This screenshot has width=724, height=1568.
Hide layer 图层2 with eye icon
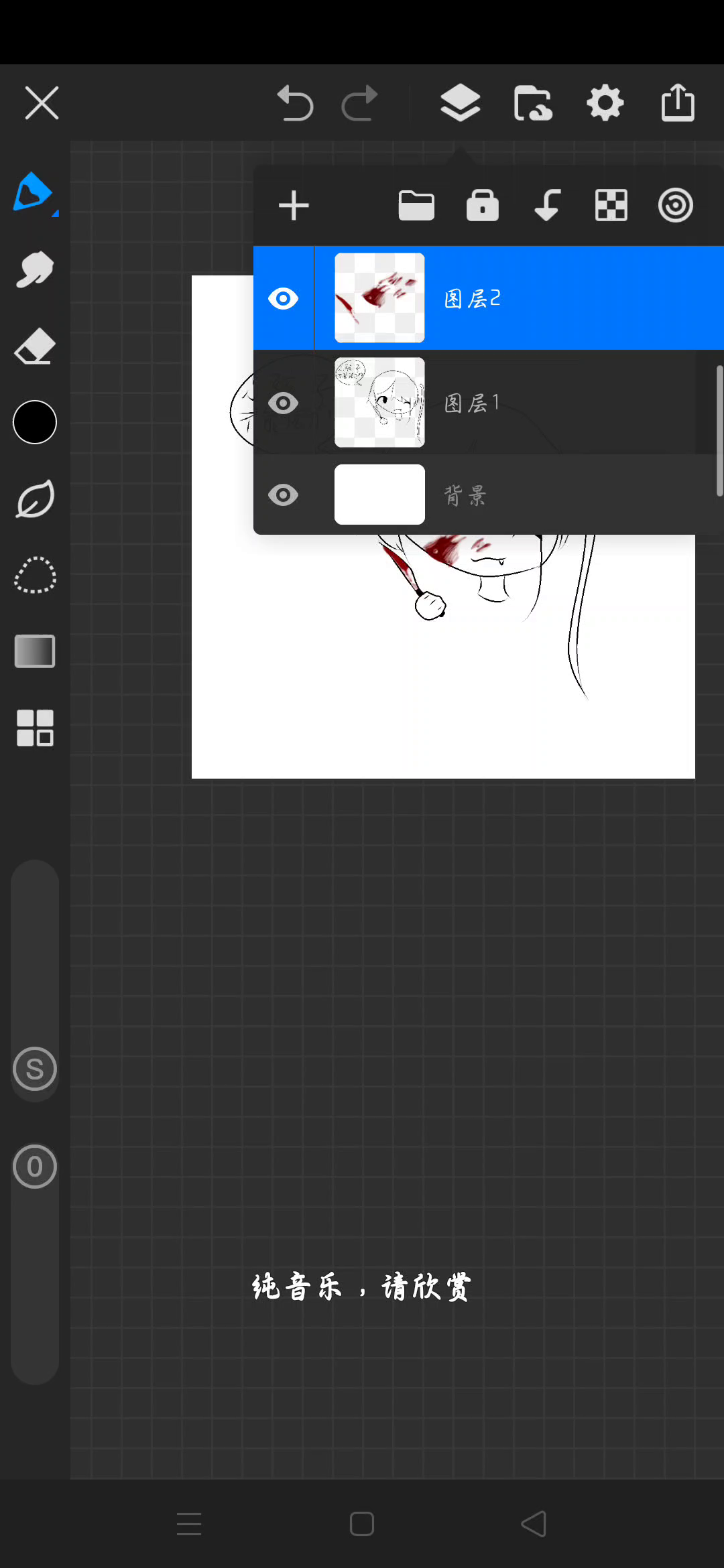click(x=283, y=298)
